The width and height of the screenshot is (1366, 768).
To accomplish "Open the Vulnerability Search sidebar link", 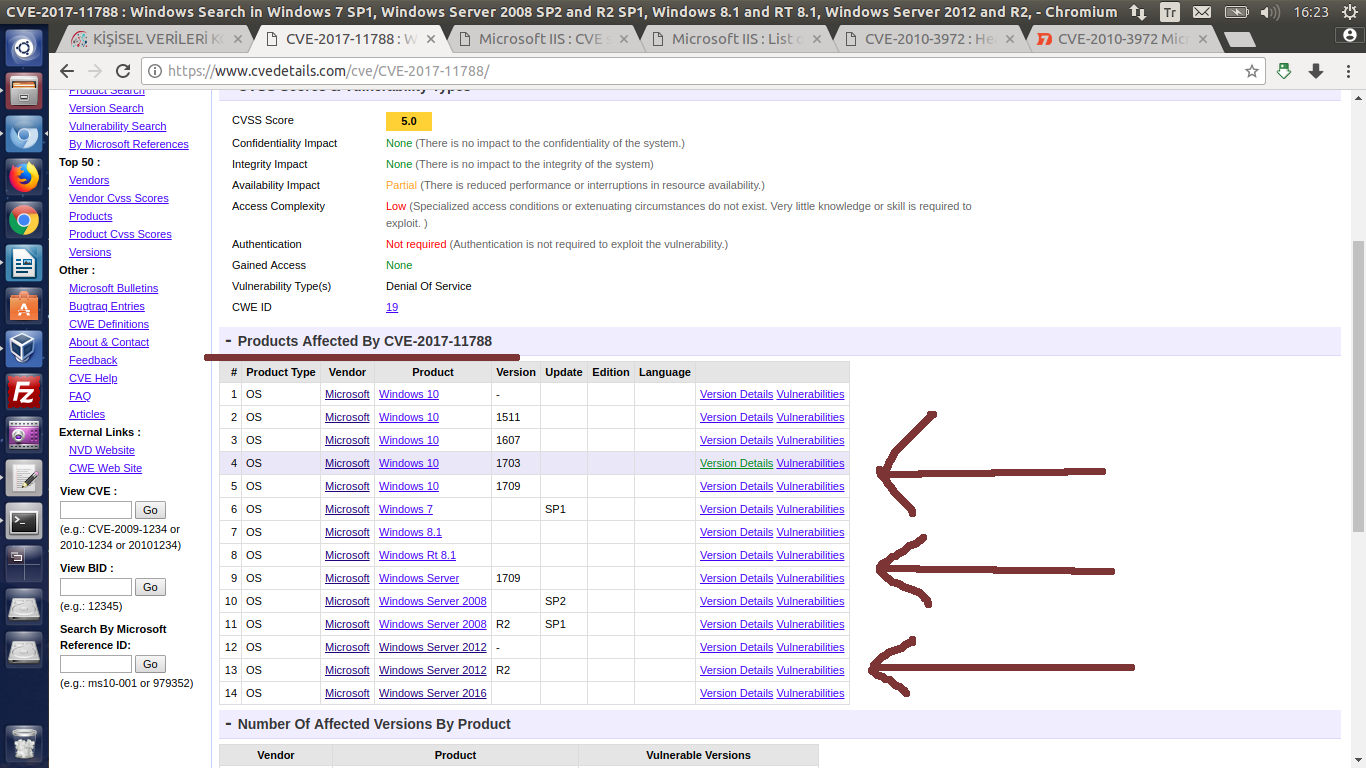I will (117, 126).
